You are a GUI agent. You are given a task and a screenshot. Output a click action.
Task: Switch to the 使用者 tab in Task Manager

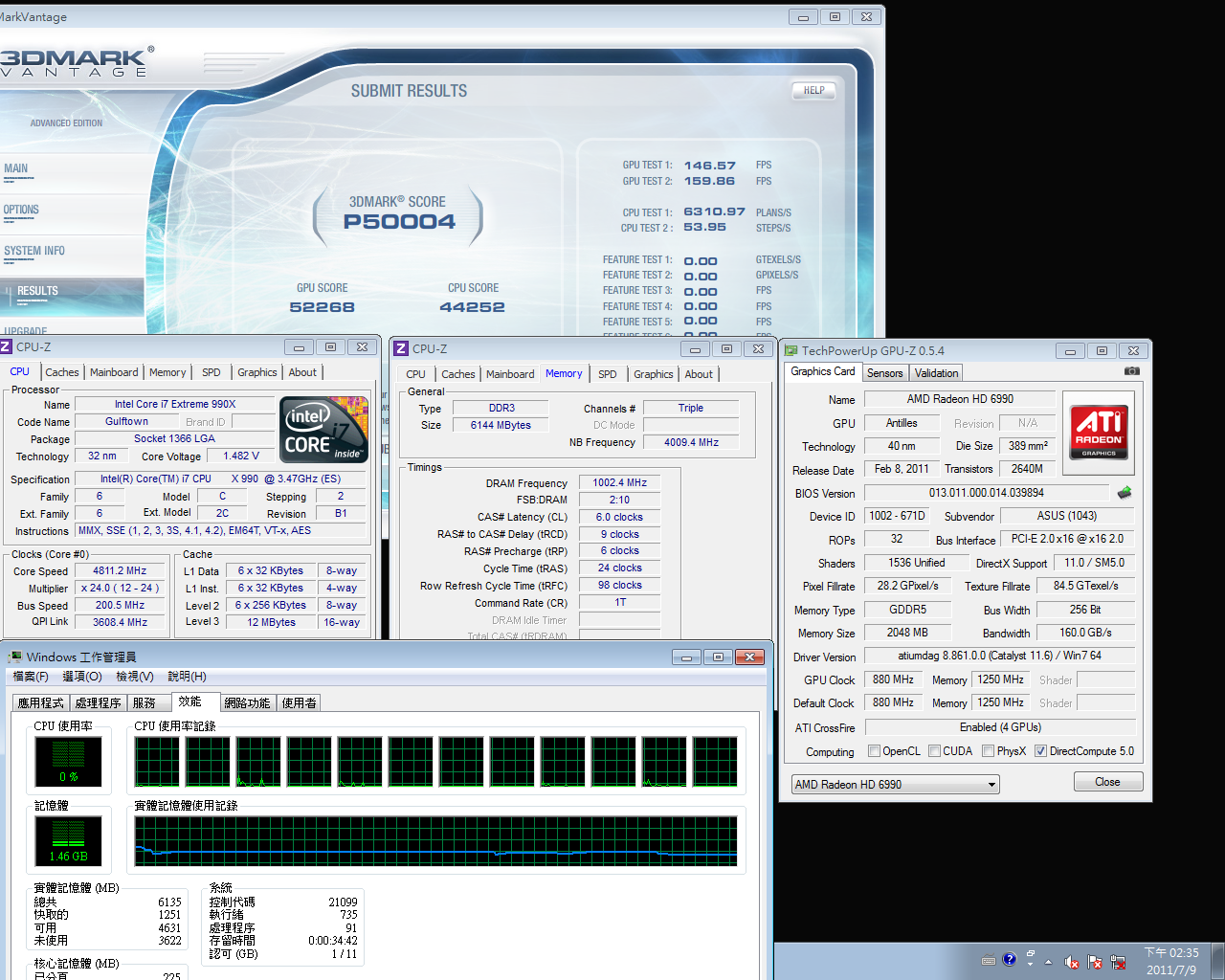tap(299, 702)
